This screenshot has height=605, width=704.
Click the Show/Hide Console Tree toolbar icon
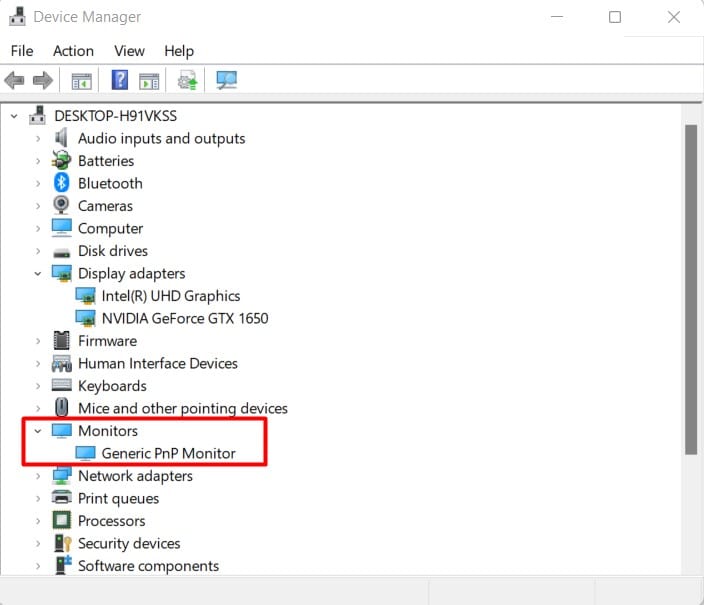coord(81,81)
